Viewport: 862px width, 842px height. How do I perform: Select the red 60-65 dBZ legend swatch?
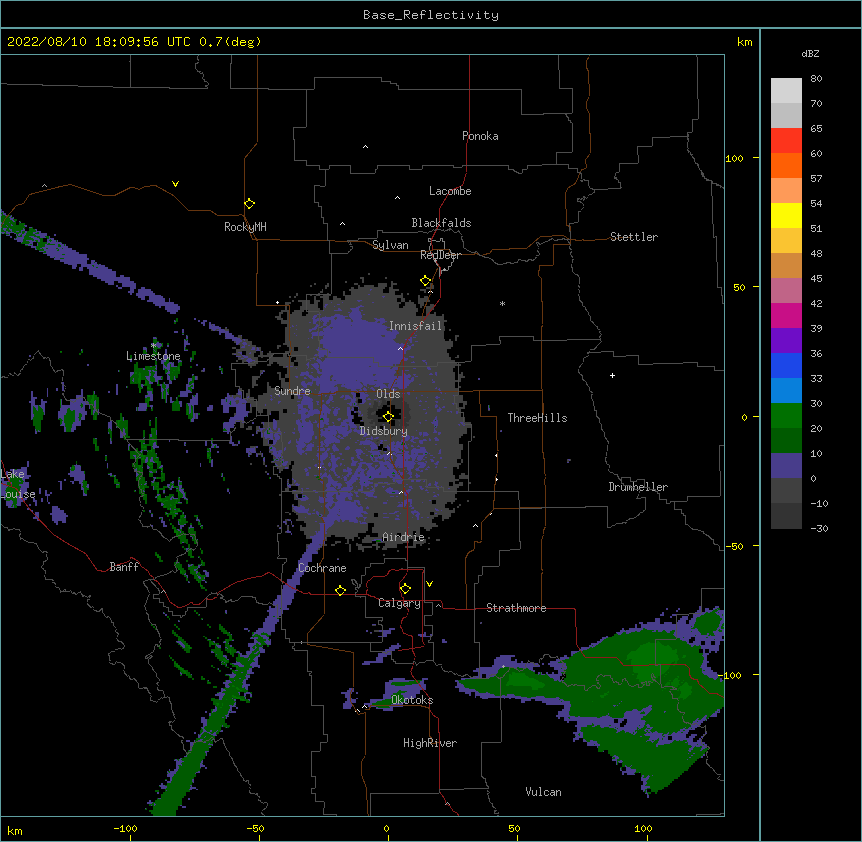pyautogui.click(x=786, y=140)
